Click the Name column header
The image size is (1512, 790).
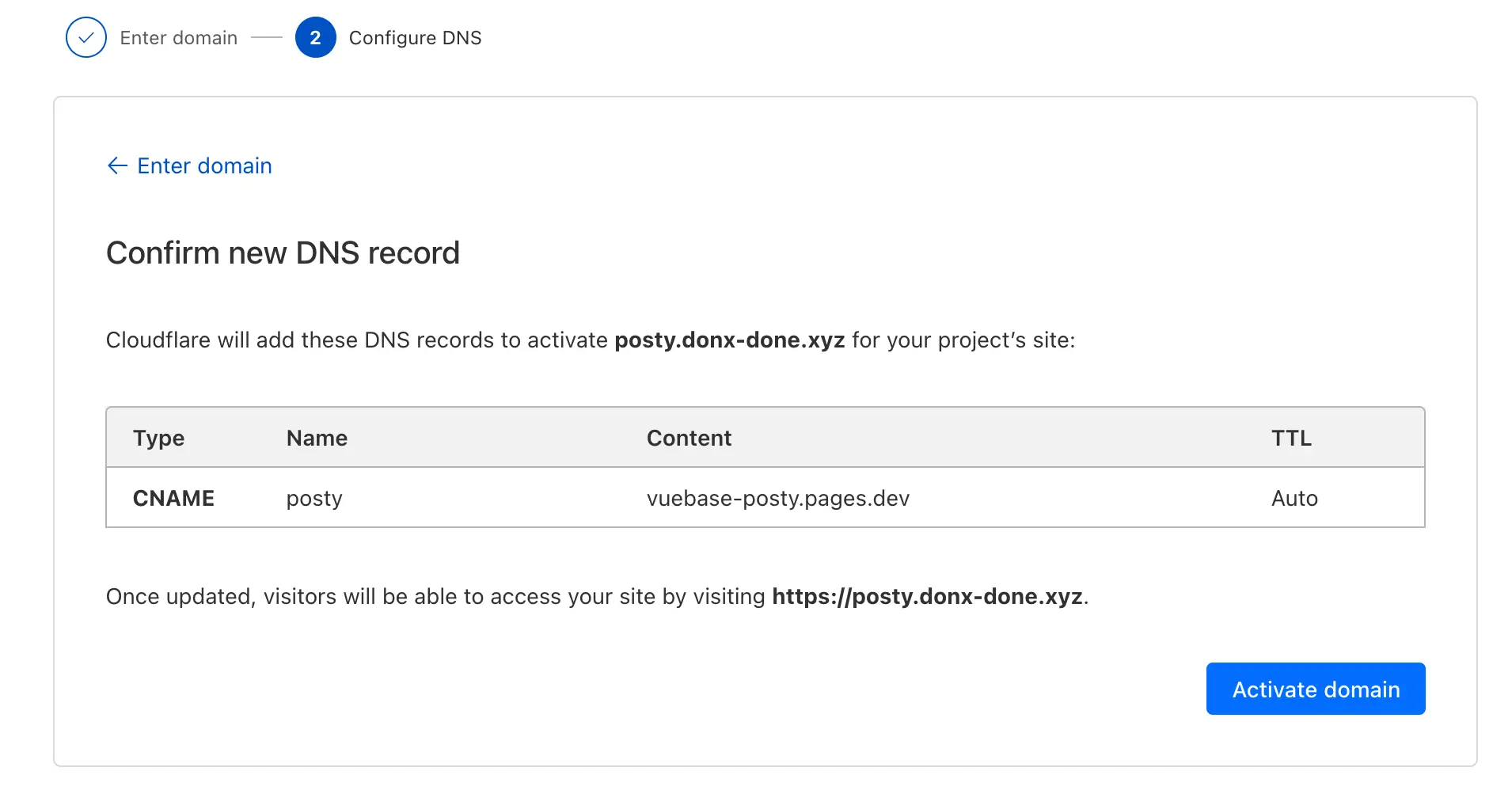click(x=317, y=438)
